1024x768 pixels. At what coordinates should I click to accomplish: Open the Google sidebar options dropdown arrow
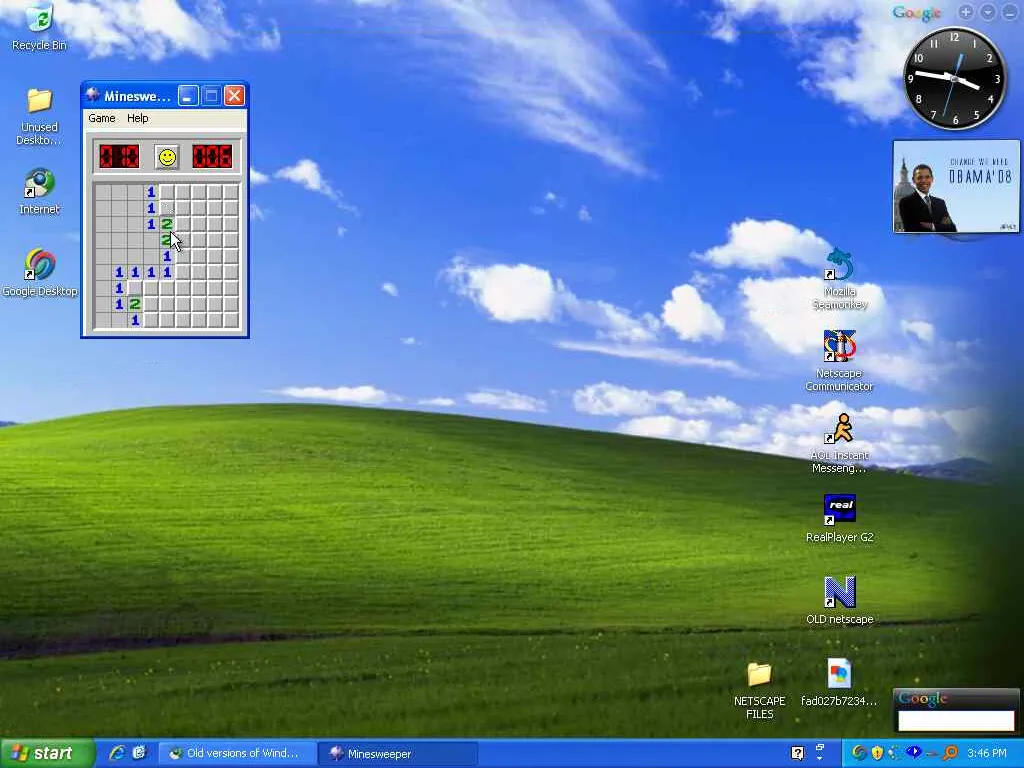click(987, 12)
